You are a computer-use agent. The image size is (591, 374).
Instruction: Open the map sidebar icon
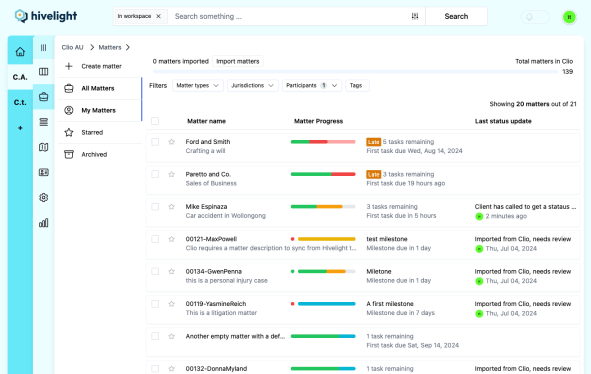(x=44, y=147)
